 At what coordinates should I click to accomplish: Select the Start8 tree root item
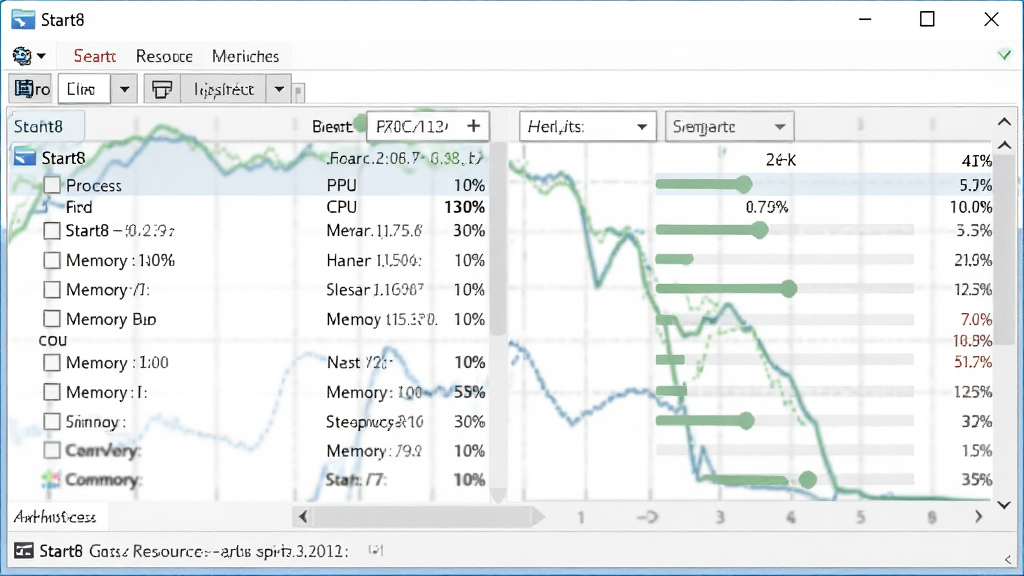(63, 158)
